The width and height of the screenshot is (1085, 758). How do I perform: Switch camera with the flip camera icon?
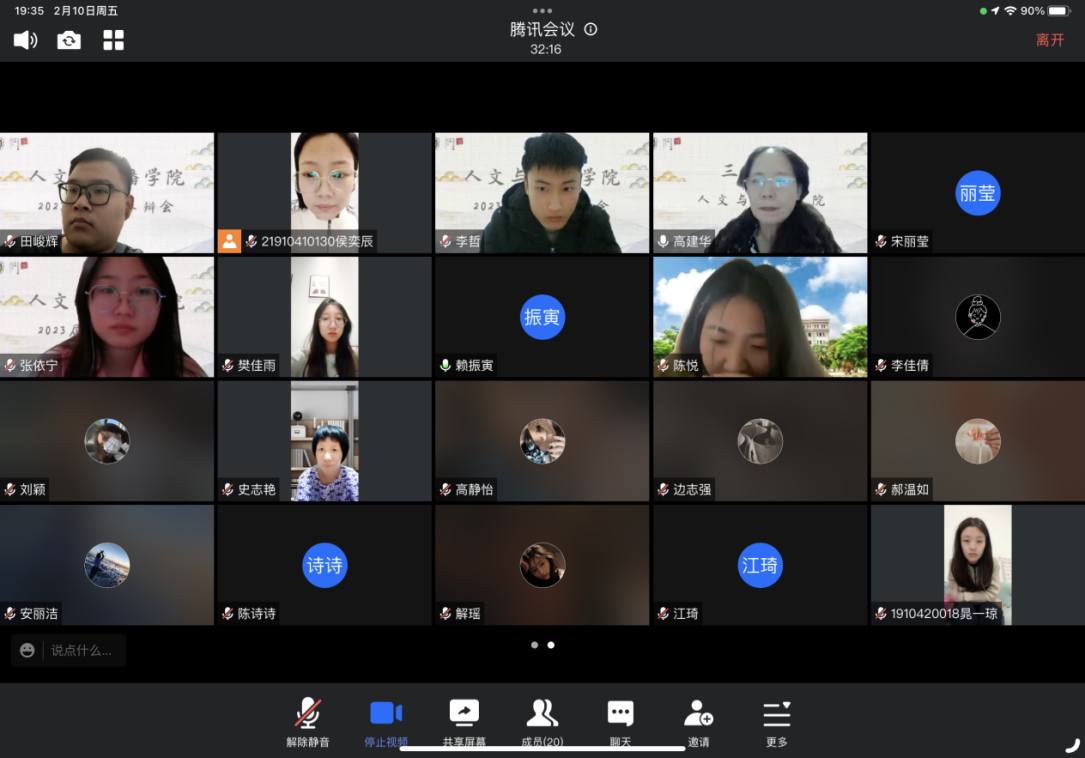(69, 40)
